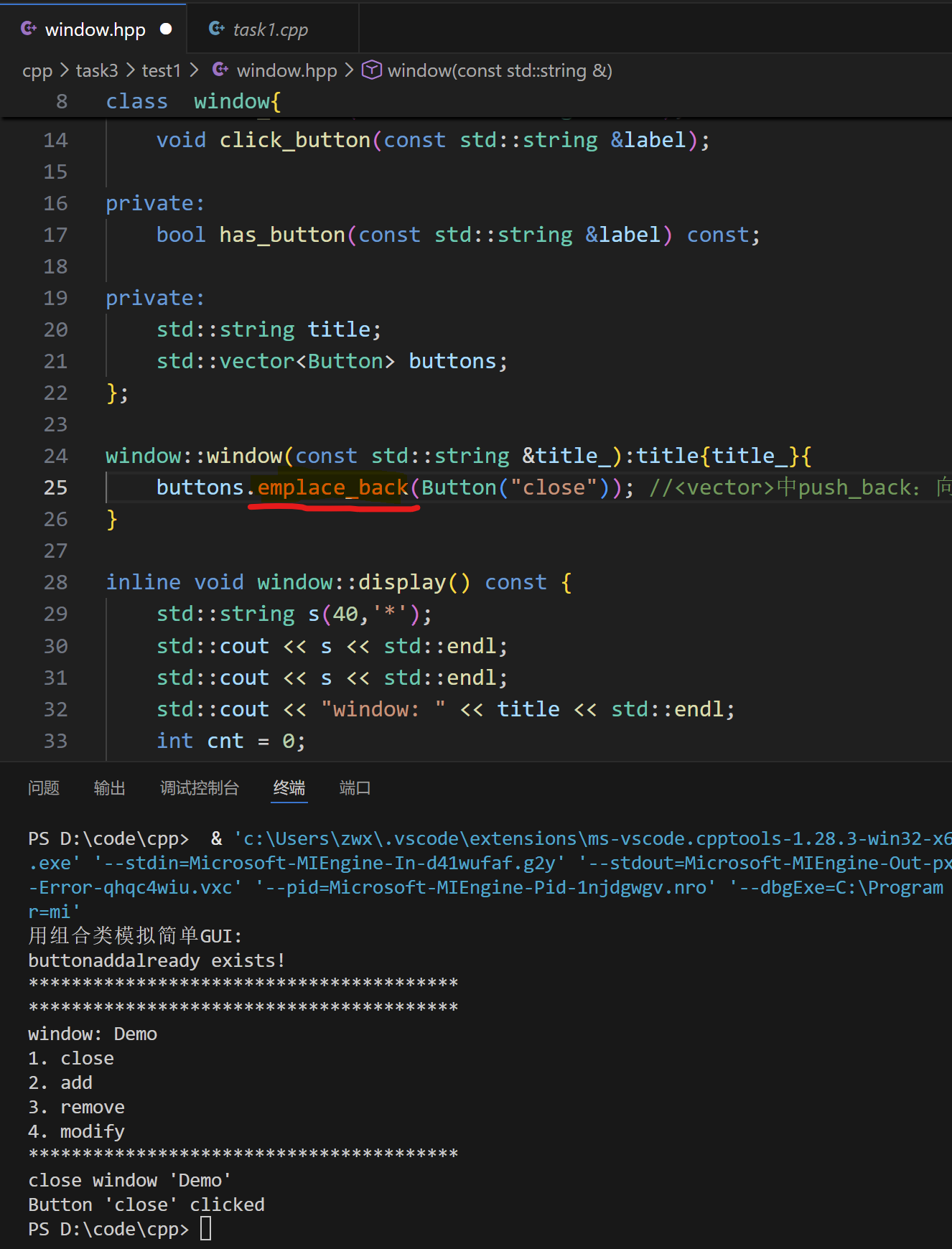Click terminal line "close window 'Demo'"
This screenshot has height=1249, width=952.
pos(129,1181)
